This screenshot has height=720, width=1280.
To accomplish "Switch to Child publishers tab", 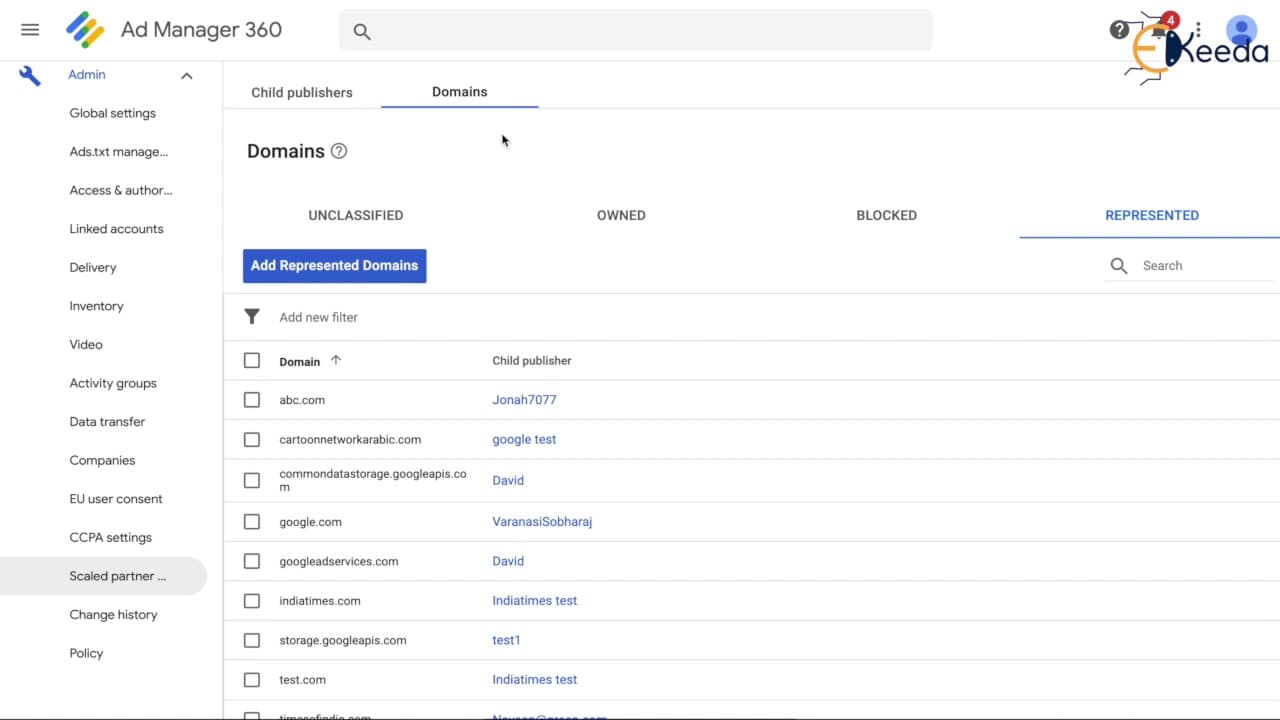I will 302,92.
